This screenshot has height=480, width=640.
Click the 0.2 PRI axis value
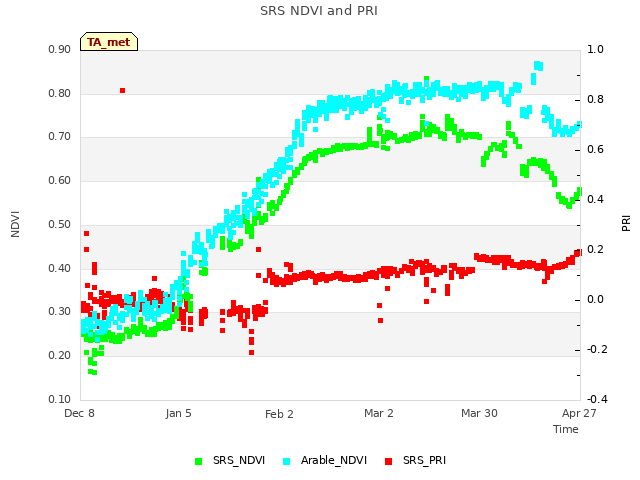595,249
